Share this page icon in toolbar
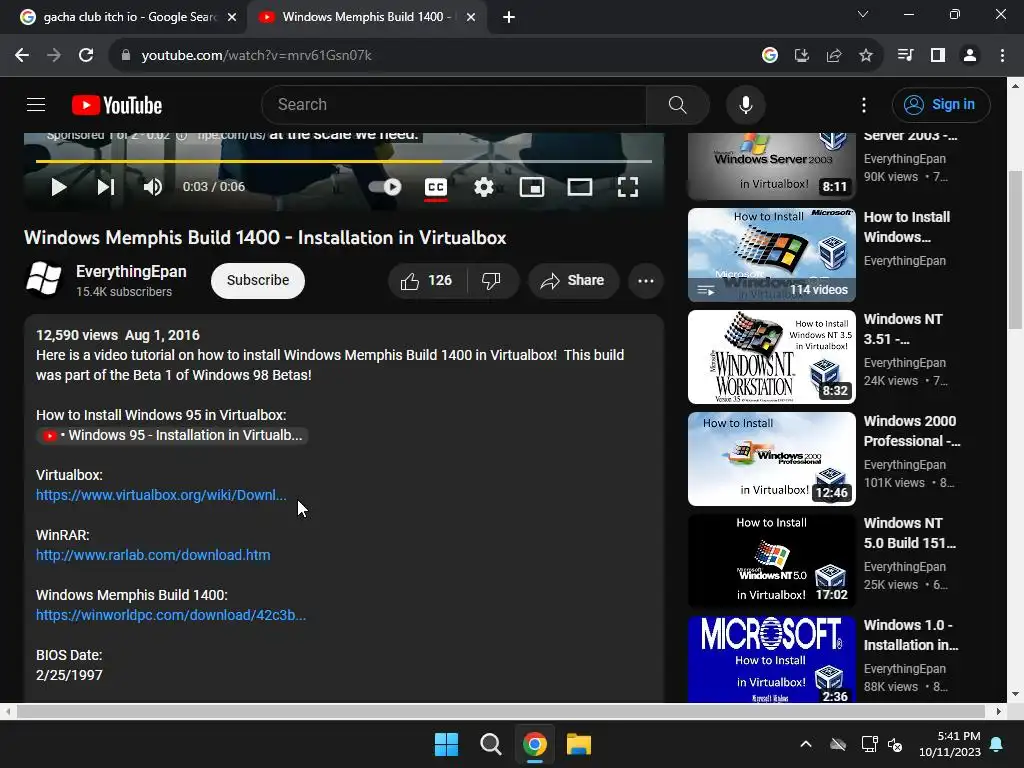 click(x=833, y=56)
